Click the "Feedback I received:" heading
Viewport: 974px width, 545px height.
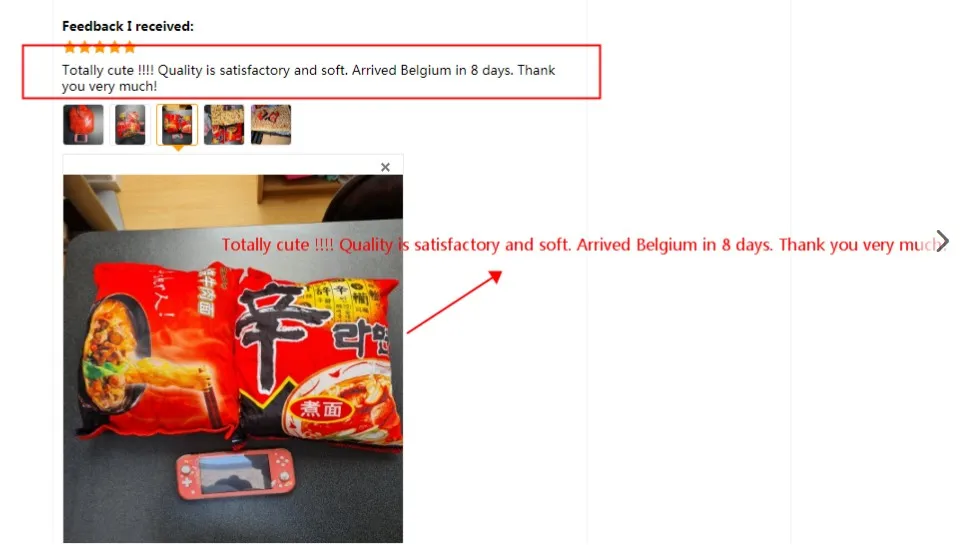[x=128, y=26]
